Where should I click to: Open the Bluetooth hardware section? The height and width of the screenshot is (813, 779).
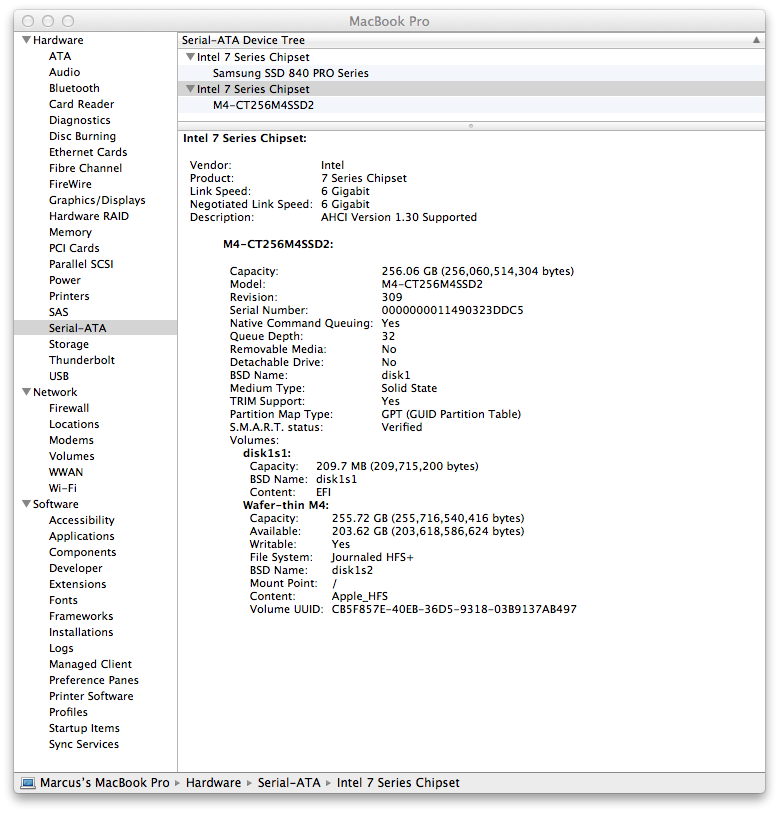coord(74,88)
